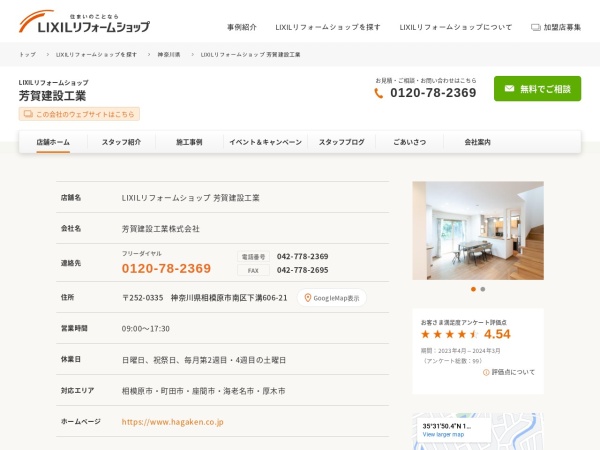Viewport: 600px width, 450px height.
Task: Click the large orange 0120-78-2369 freedial number
Action: point(166,268)
